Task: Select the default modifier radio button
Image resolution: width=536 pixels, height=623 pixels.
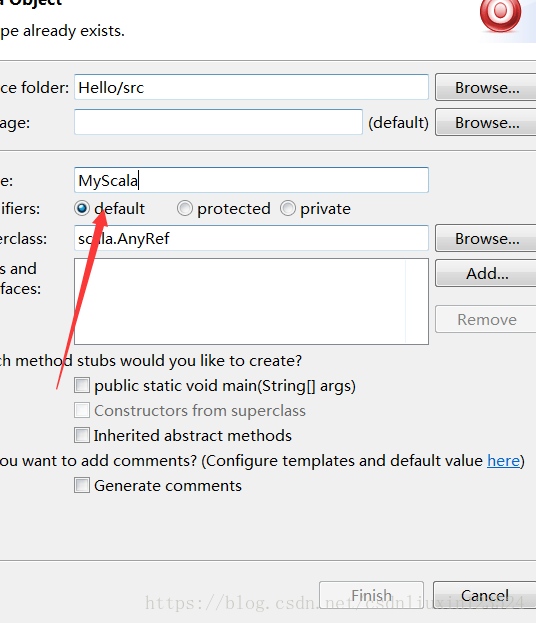Action: click(82, 208)
